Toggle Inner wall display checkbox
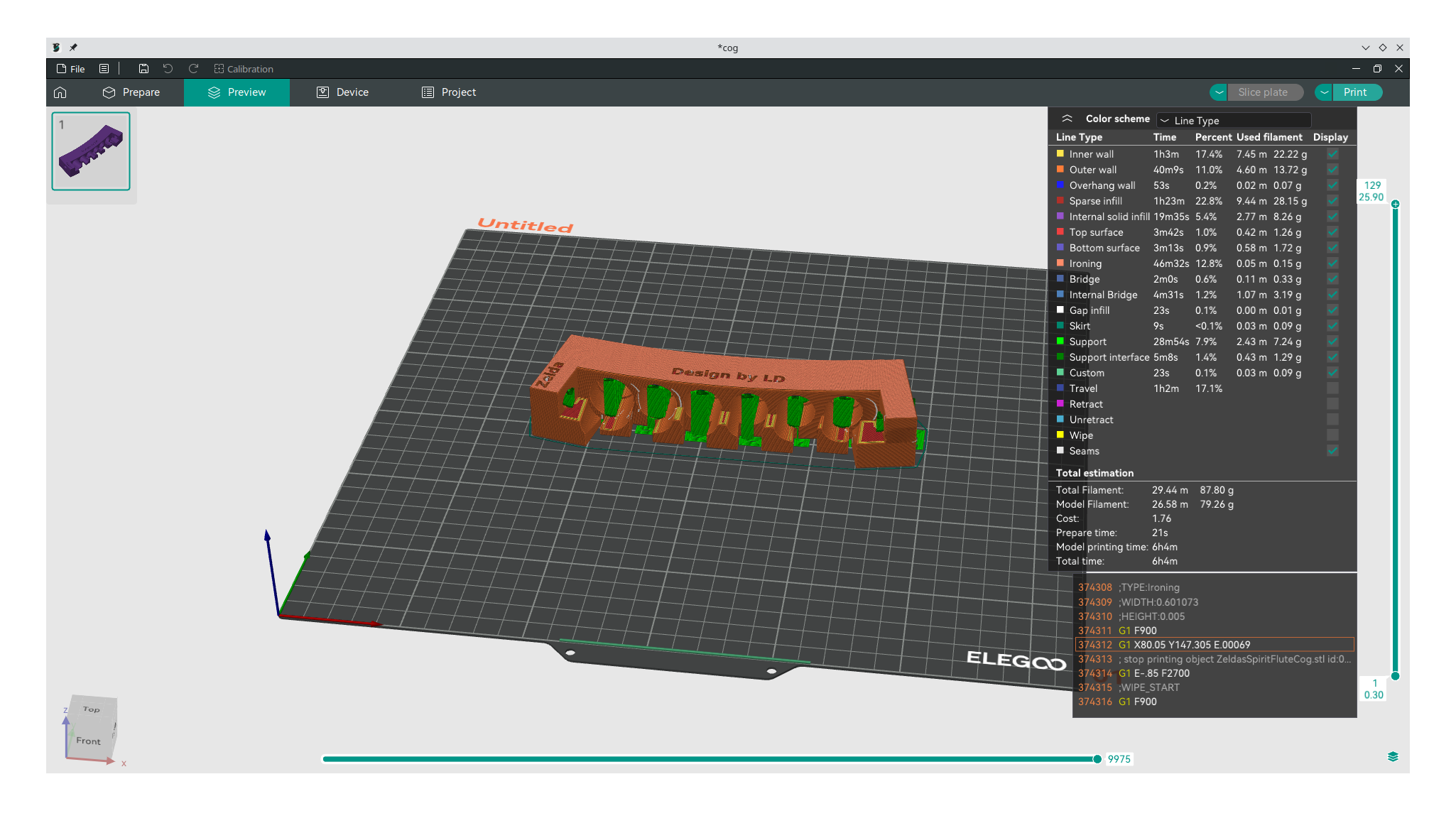 point(1332,154)
